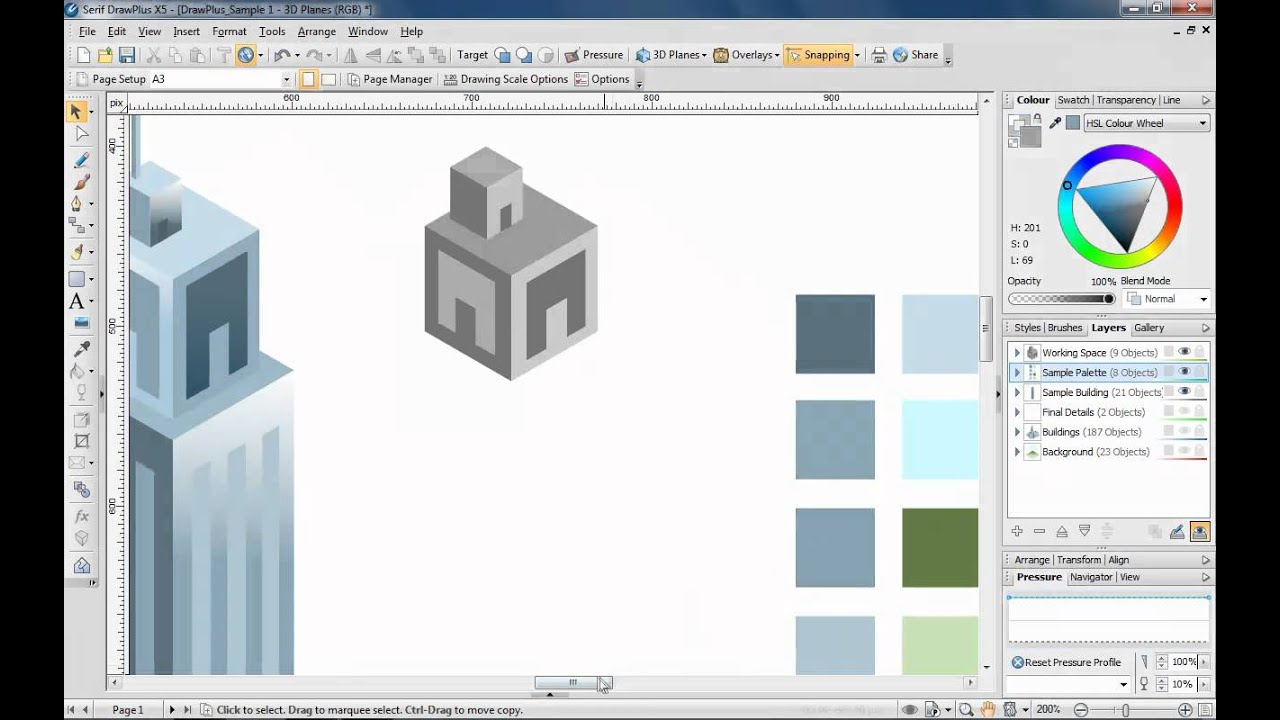Click Page Setup button

(110, 79)
